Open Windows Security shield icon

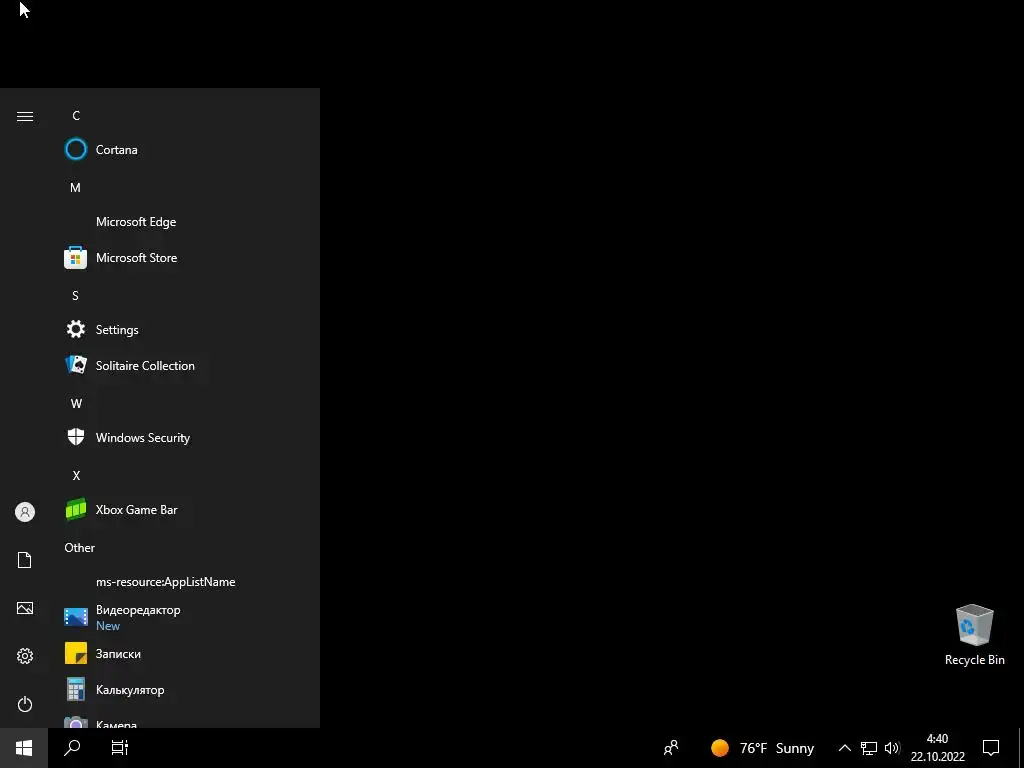pyautogui.click(x=76, y=437)
